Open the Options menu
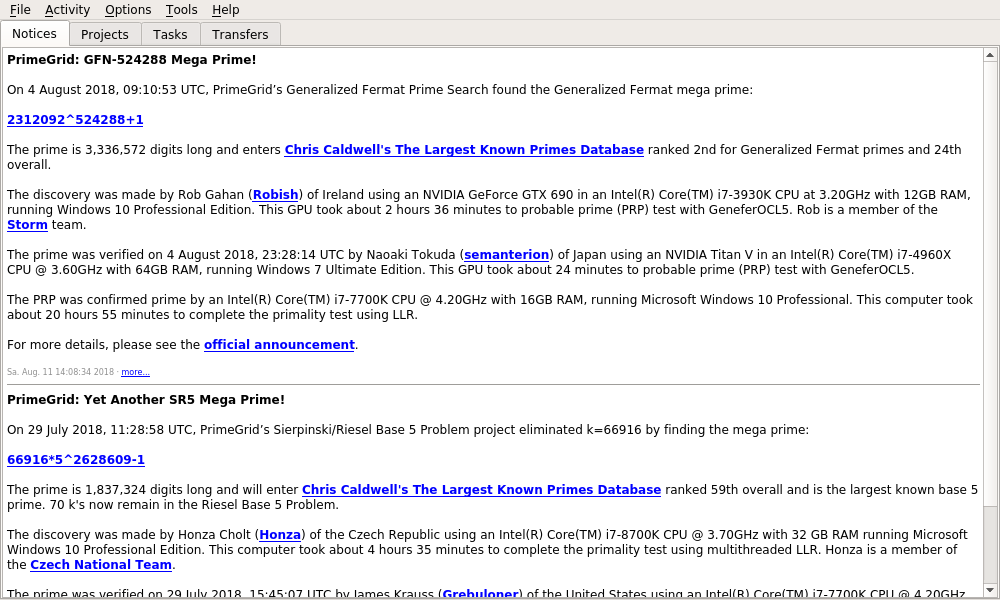The height and width of the screenshot is (600, 1000). pyautogui.click(x=128, y=10)
